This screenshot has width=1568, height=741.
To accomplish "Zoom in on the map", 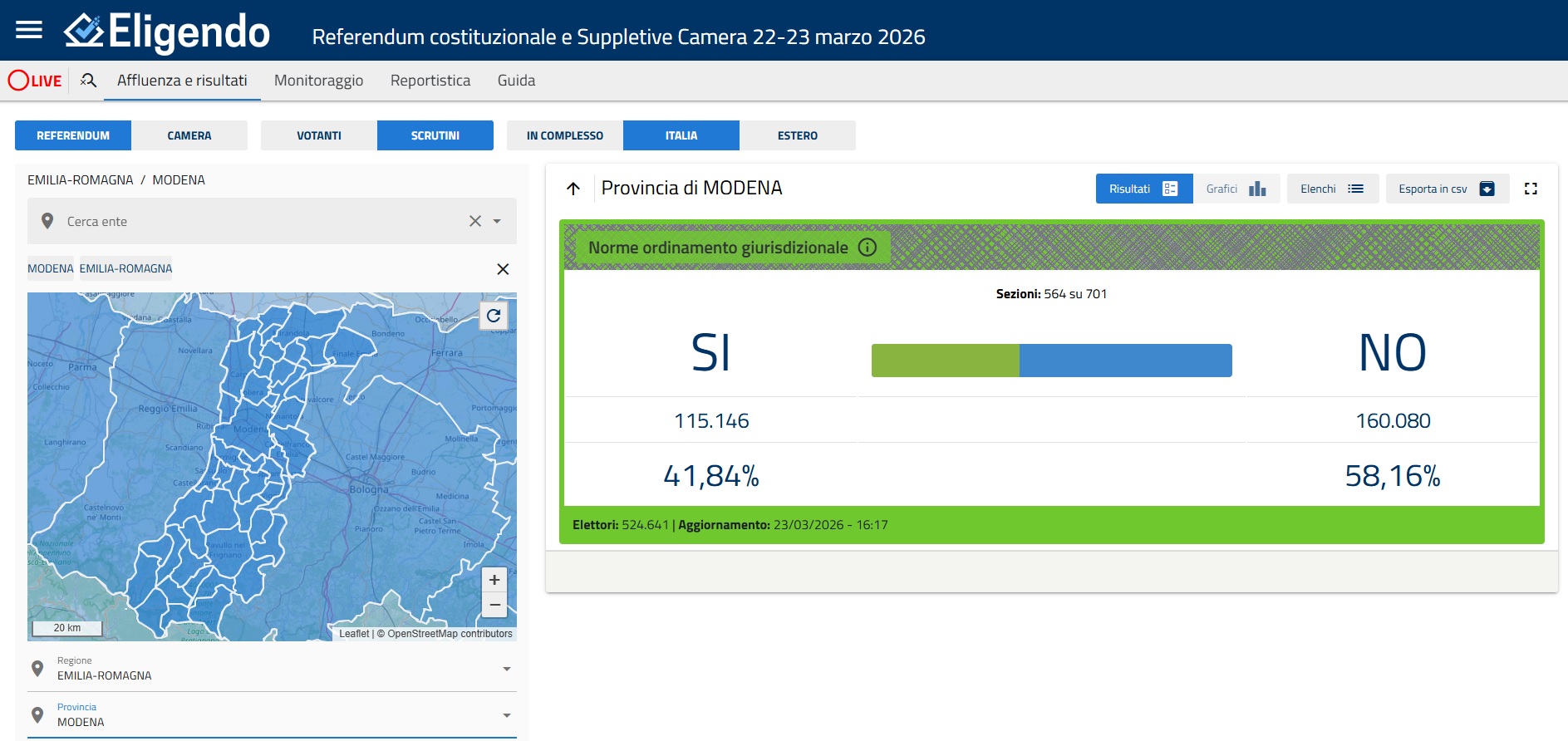I will pyautogui.click(x=494, y=580).
